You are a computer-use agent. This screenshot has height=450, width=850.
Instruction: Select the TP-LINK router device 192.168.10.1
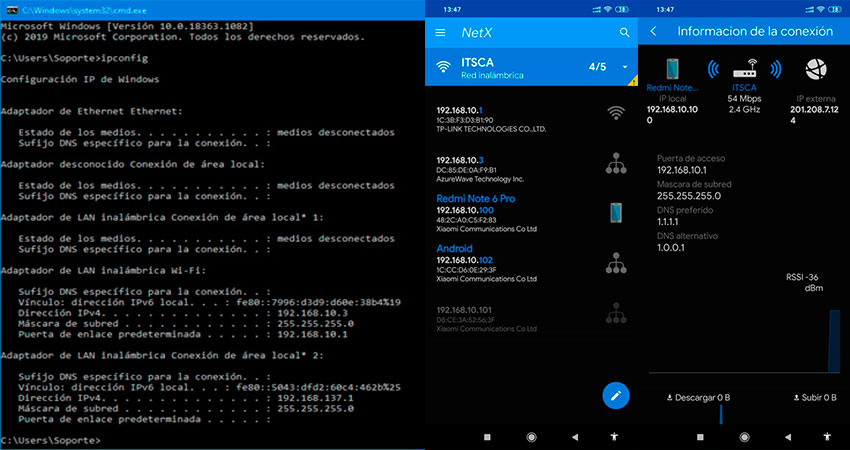[x=500, y=119]
